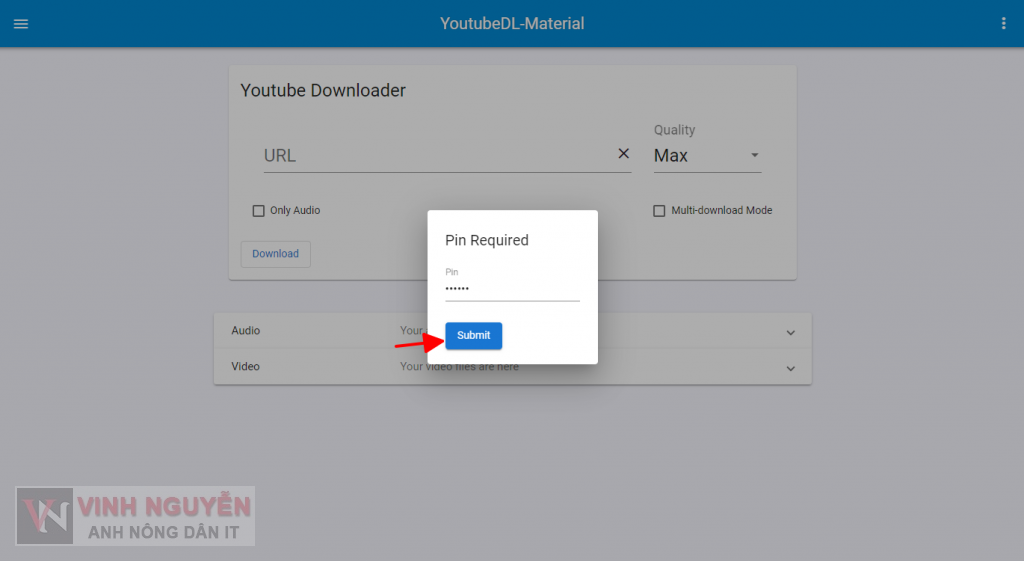The width and height of the screenshot is (1024, 561).
Task: Click the Multi-download Mode label text
Action: [721, 211]
